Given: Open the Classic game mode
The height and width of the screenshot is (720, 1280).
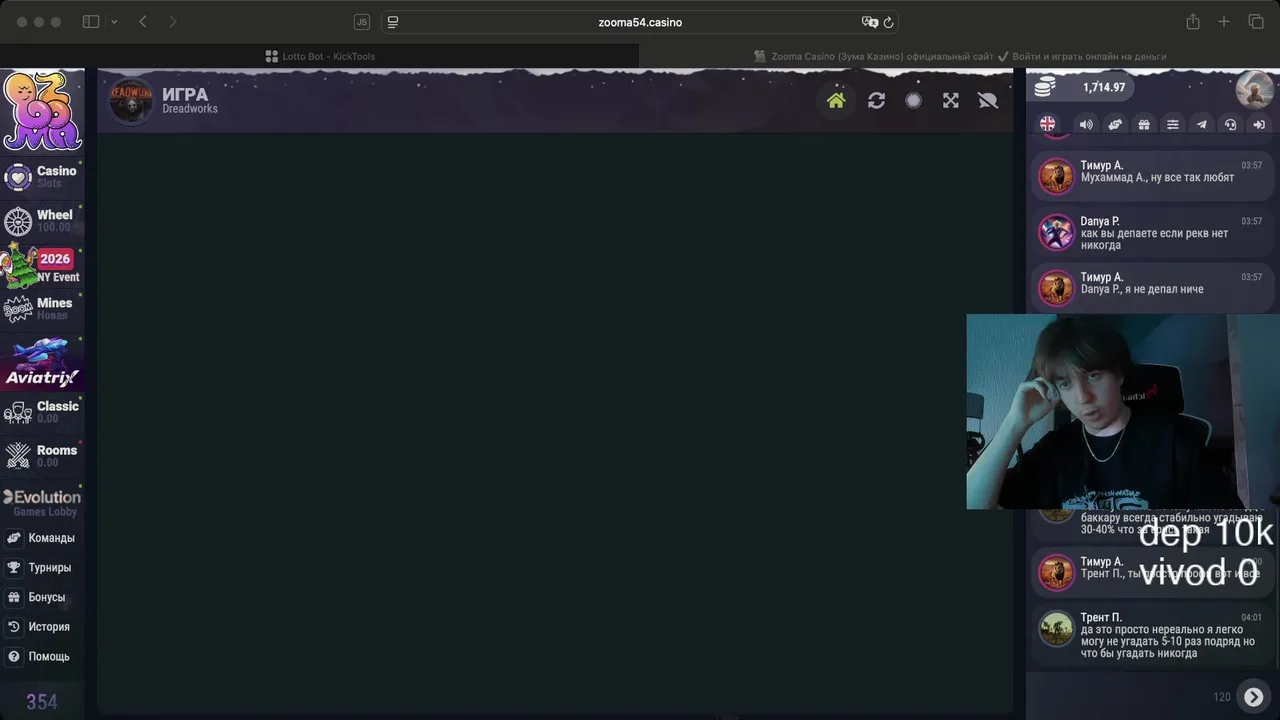Looking at the screenshot, I should (41, 411).
